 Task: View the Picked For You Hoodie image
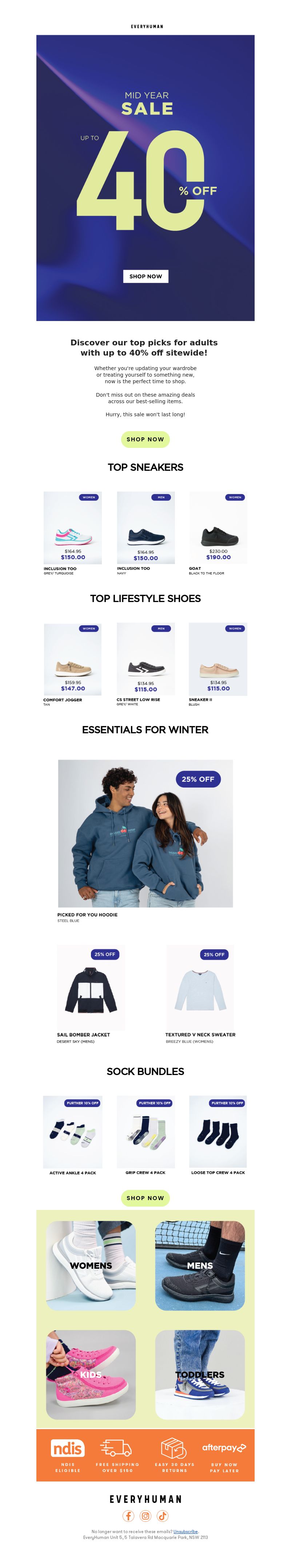(x=145, y=833)
